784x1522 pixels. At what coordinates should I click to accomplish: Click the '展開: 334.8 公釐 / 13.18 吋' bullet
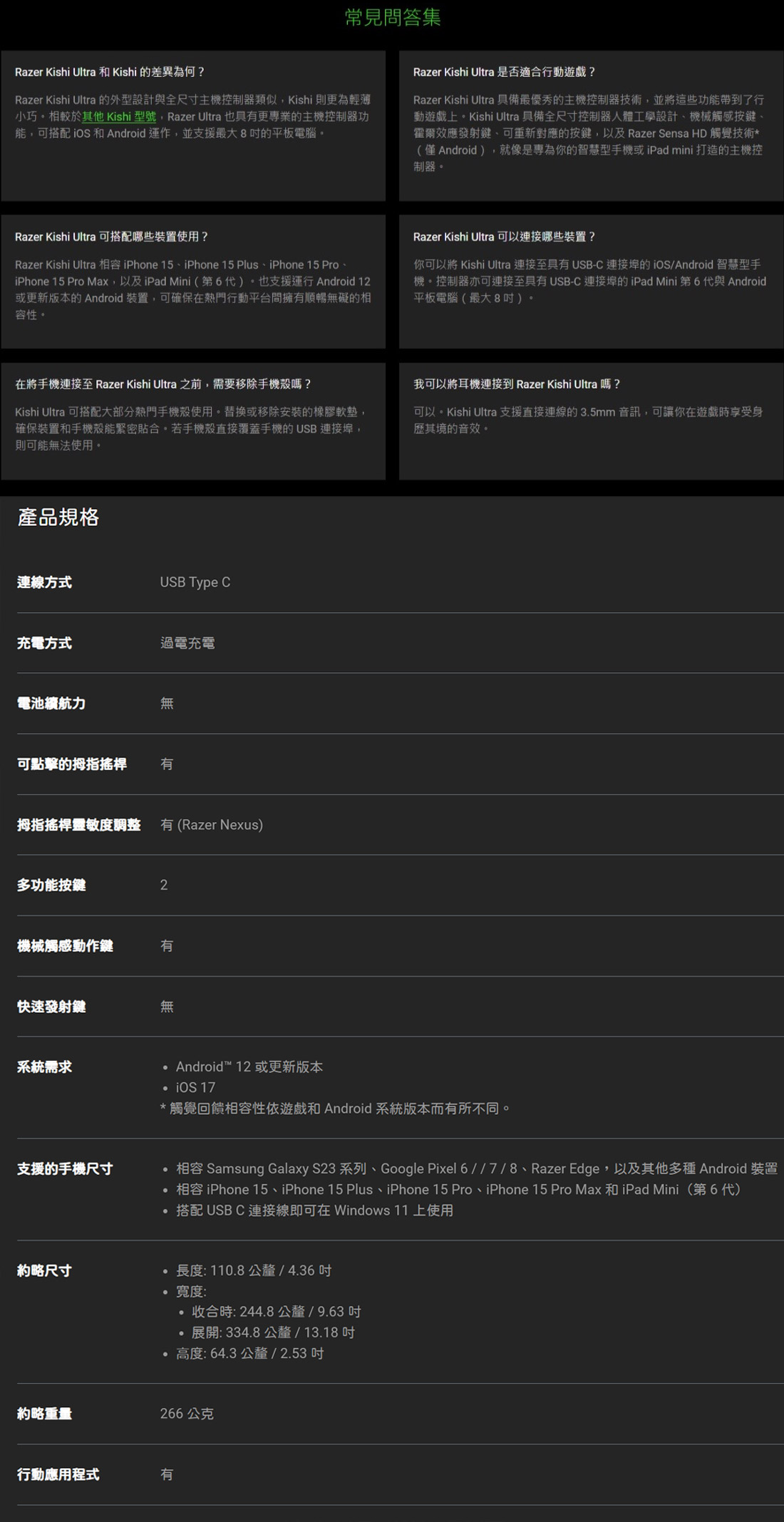(274, 1333)
